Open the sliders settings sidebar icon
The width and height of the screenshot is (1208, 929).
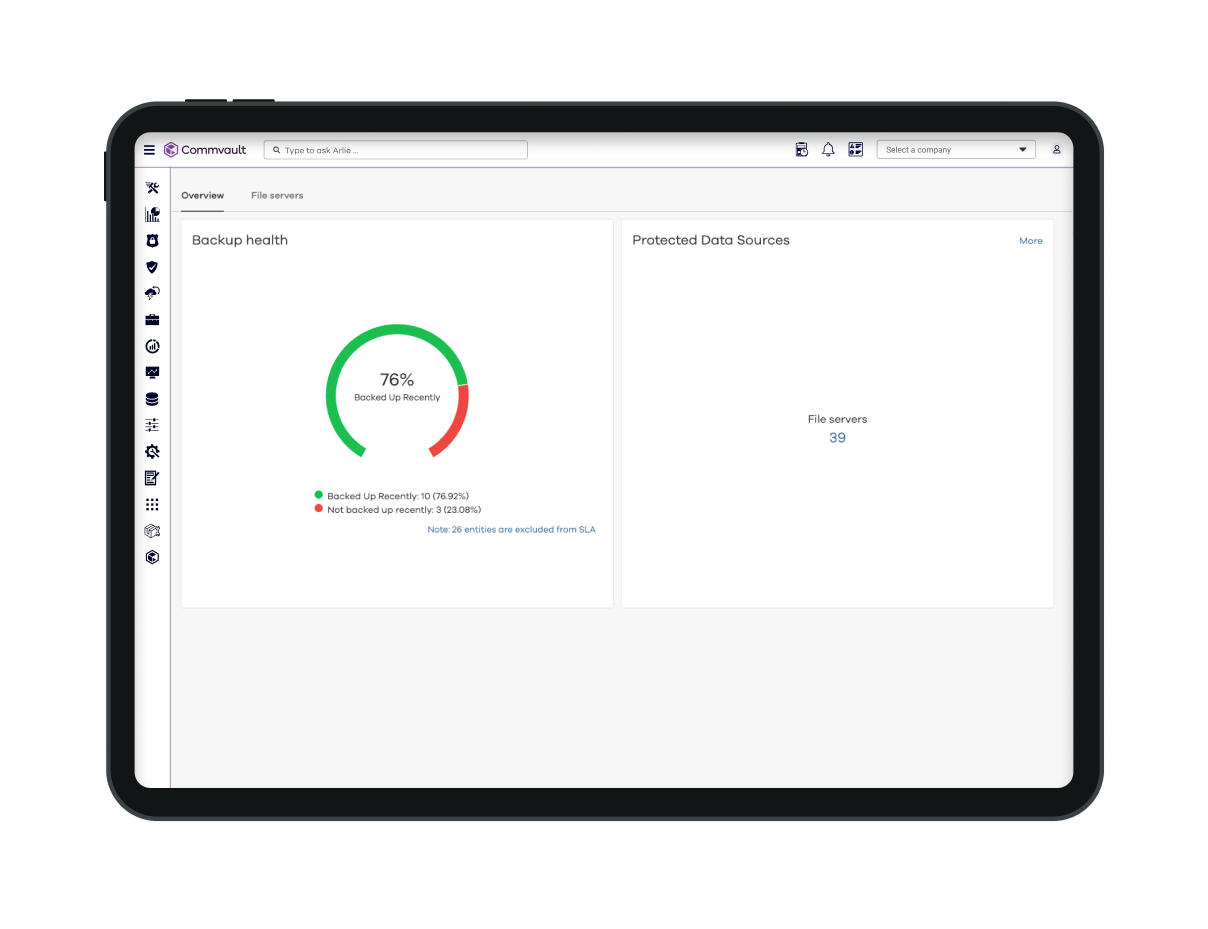coord(152,425)
